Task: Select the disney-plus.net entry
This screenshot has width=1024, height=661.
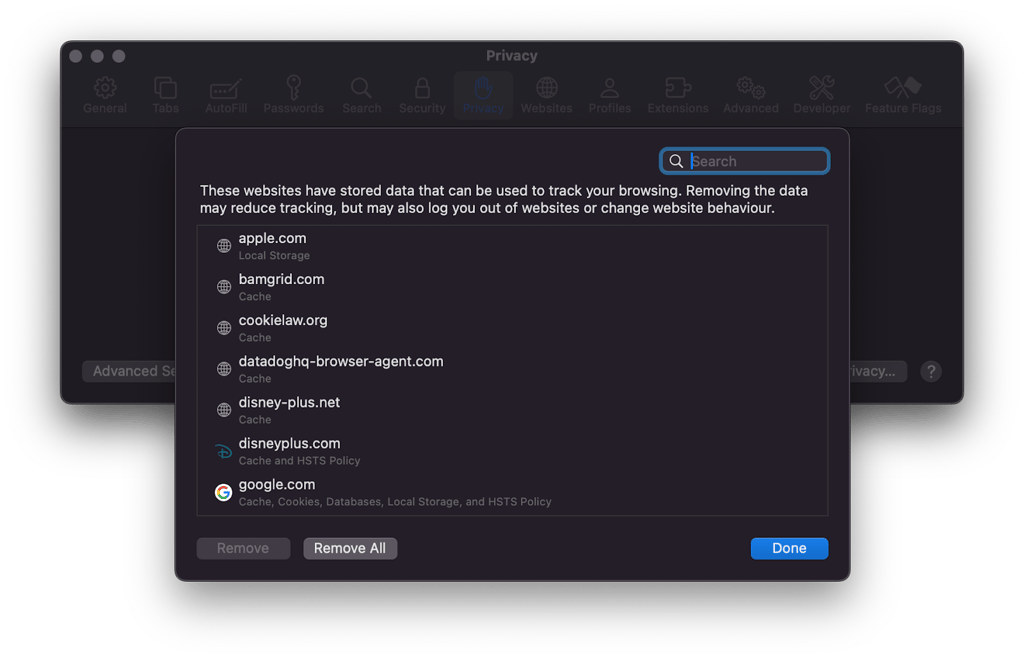Action: [512, 410]
